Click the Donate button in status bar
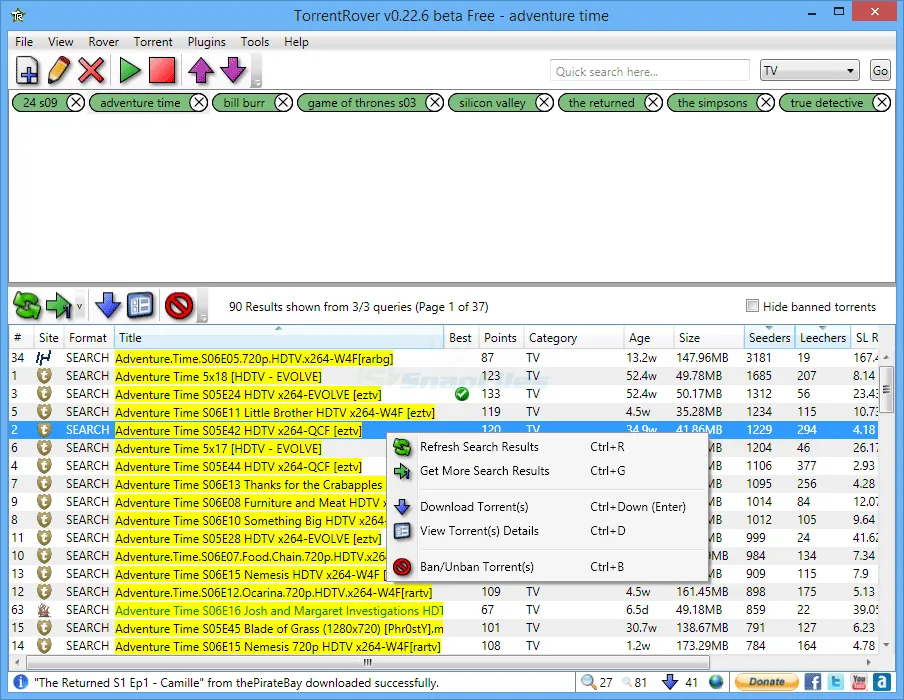The image size is (904, 700). [x=766, y=682]
